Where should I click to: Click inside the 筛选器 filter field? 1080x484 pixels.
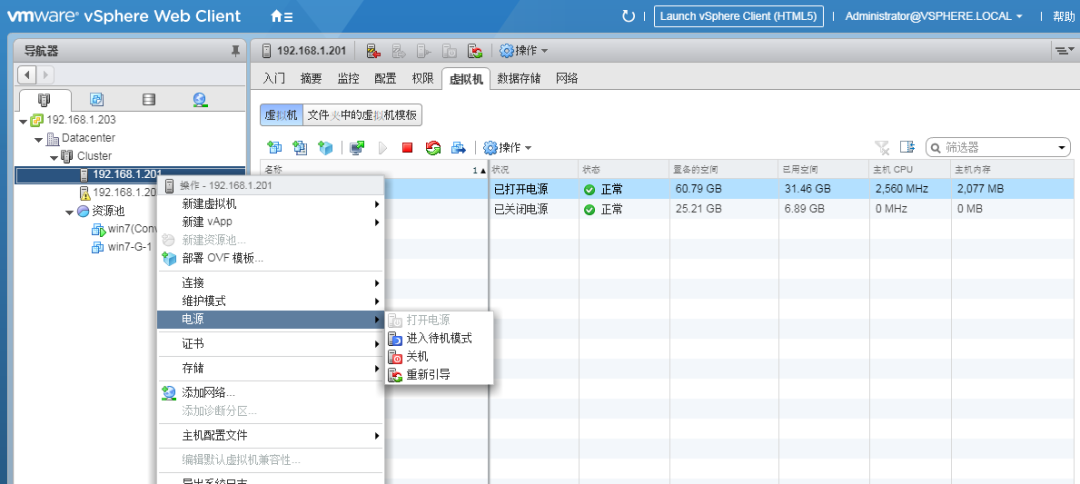pos(996,147)
